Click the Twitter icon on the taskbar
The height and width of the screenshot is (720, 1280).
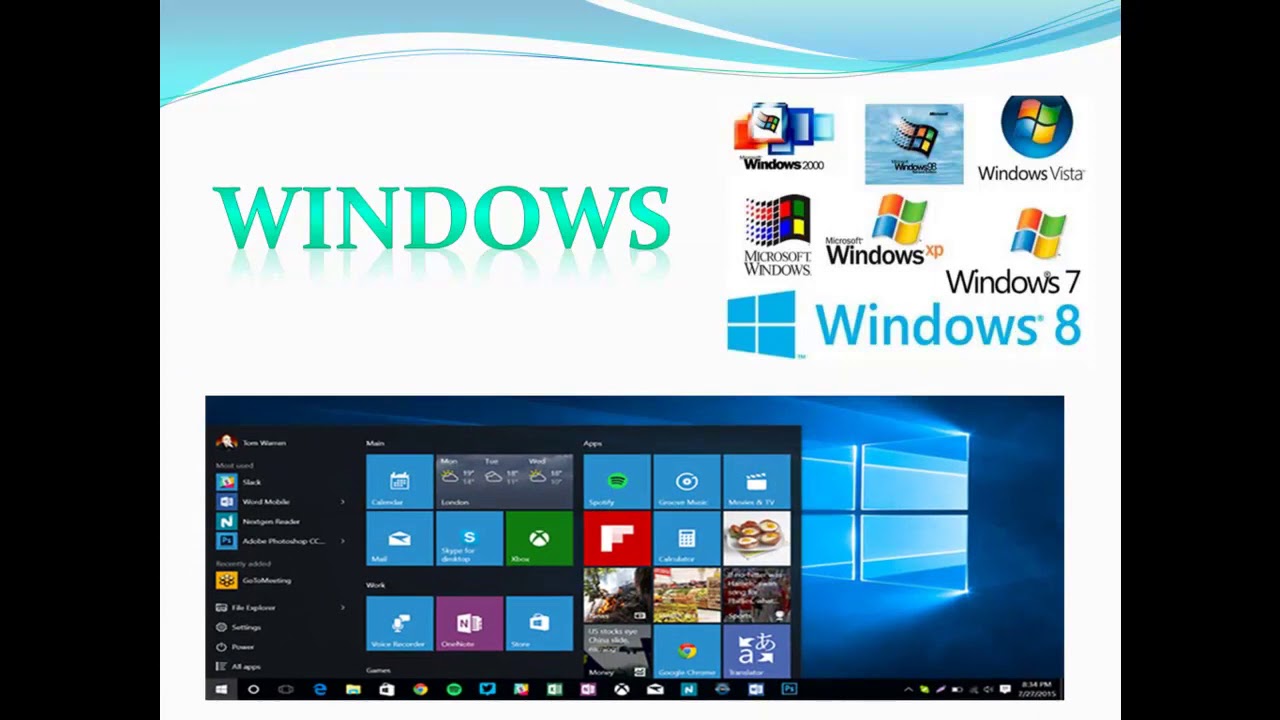[487, 689]
